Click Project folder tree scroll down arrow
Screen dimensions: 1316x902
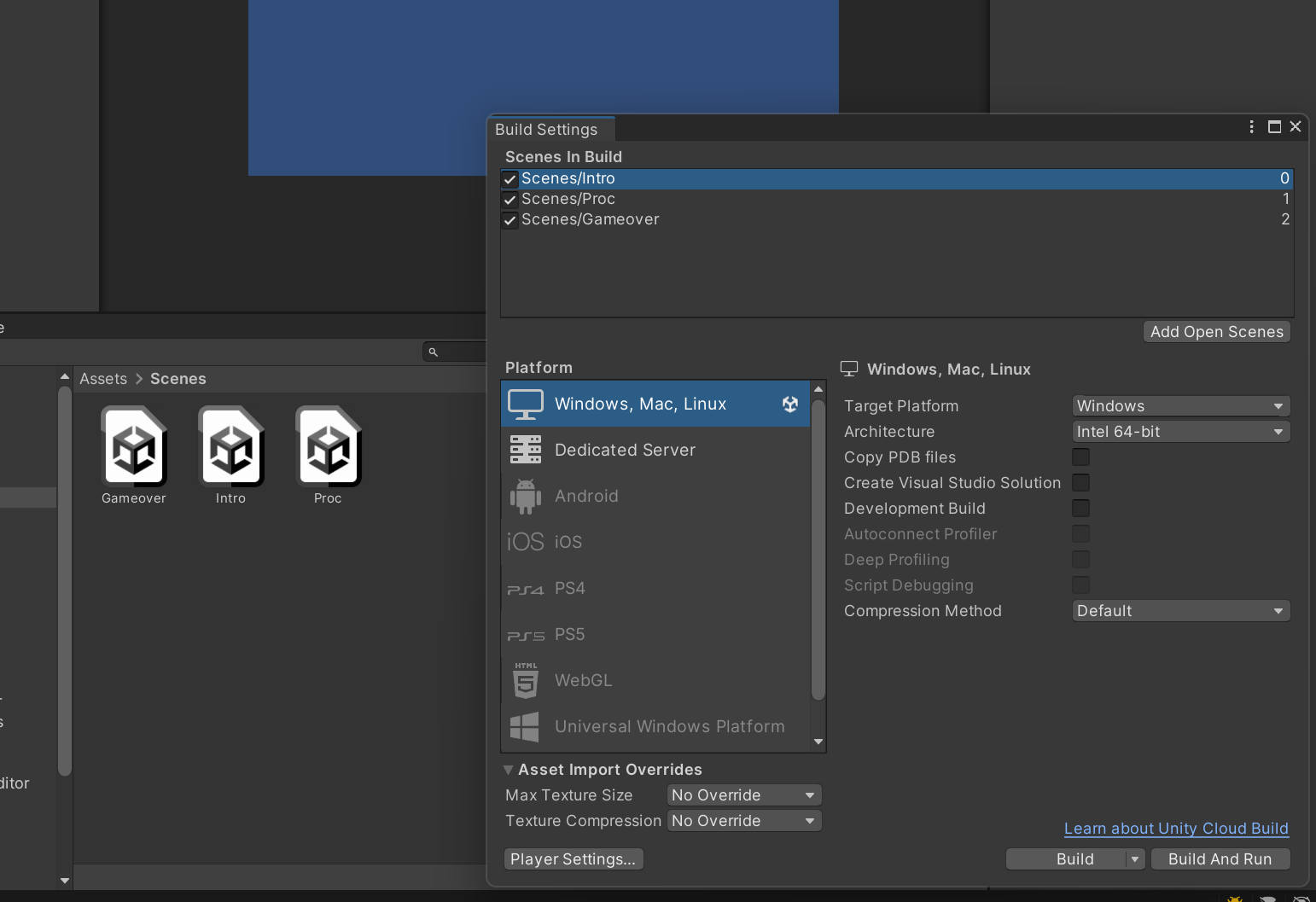click(65, 881)
